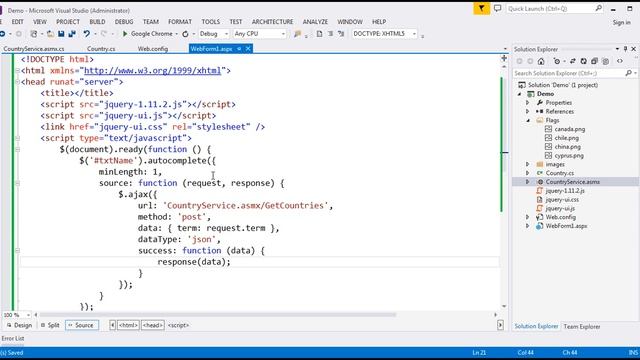Collapse the Flags folder

click(528, 120)
